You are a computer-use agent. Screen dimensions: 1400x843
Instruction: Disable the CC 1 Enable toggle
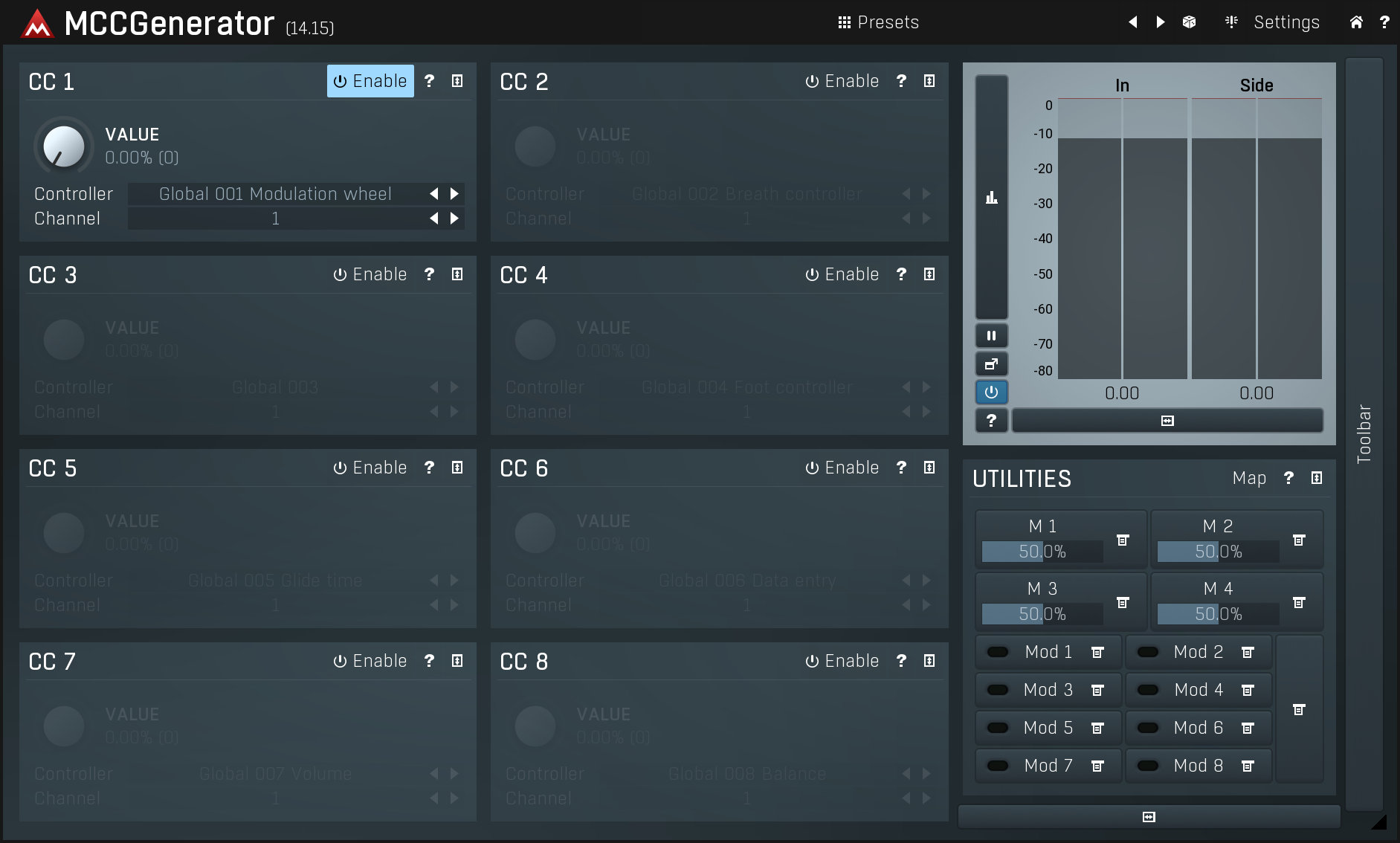[x=370, y=81]
